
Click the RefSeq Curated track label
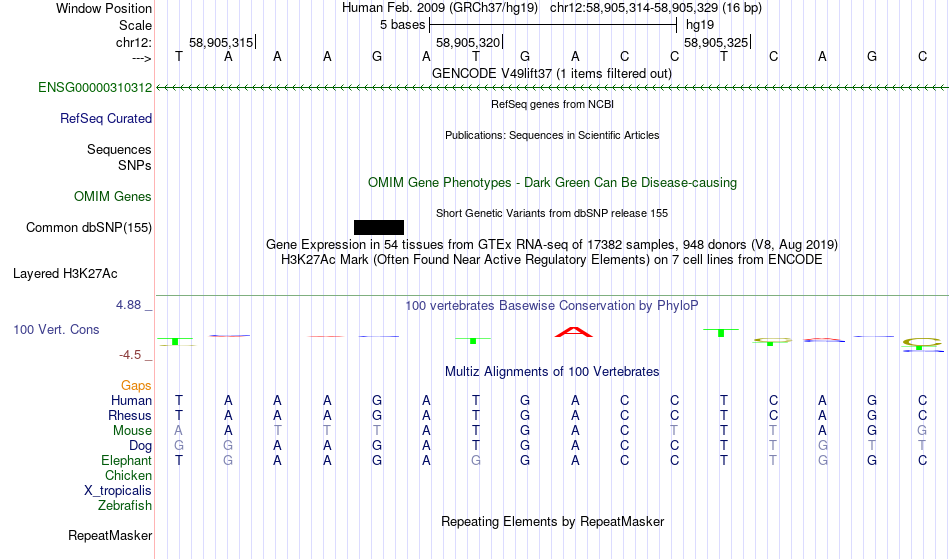tap(106, 118)
